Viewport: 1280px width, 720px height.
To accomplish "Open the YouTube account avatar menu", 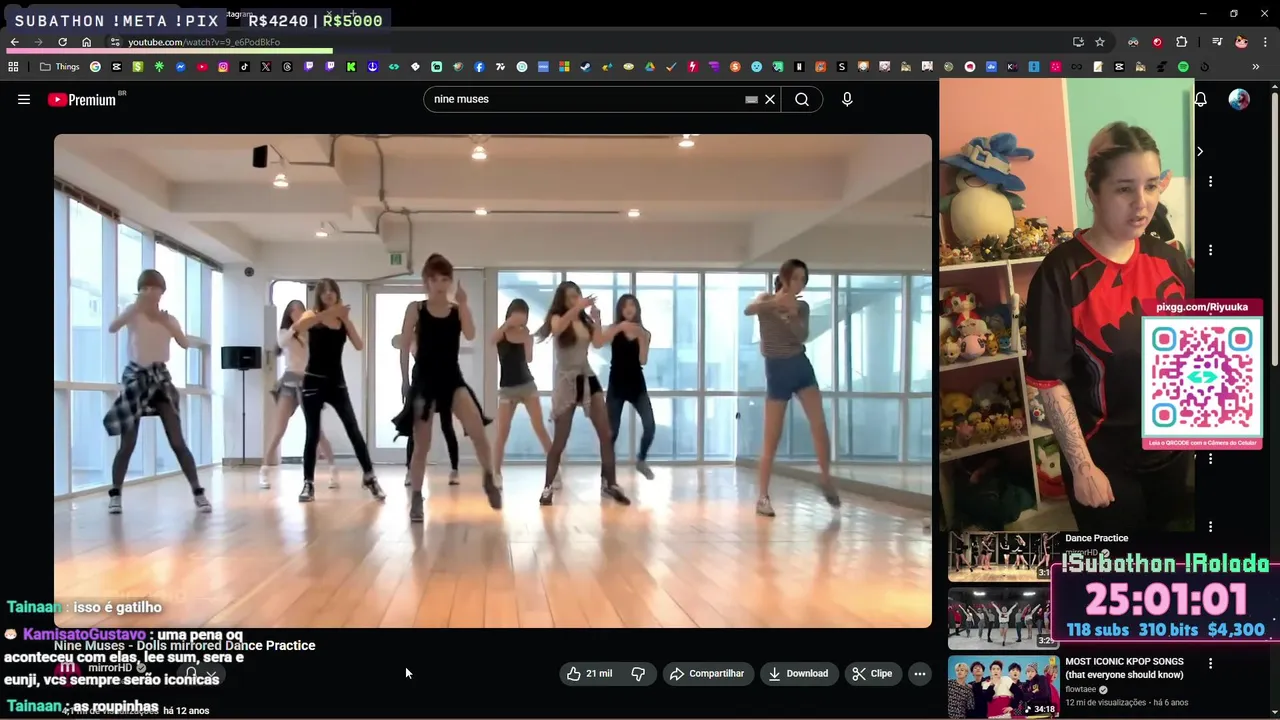I will tap(1239, 99).
